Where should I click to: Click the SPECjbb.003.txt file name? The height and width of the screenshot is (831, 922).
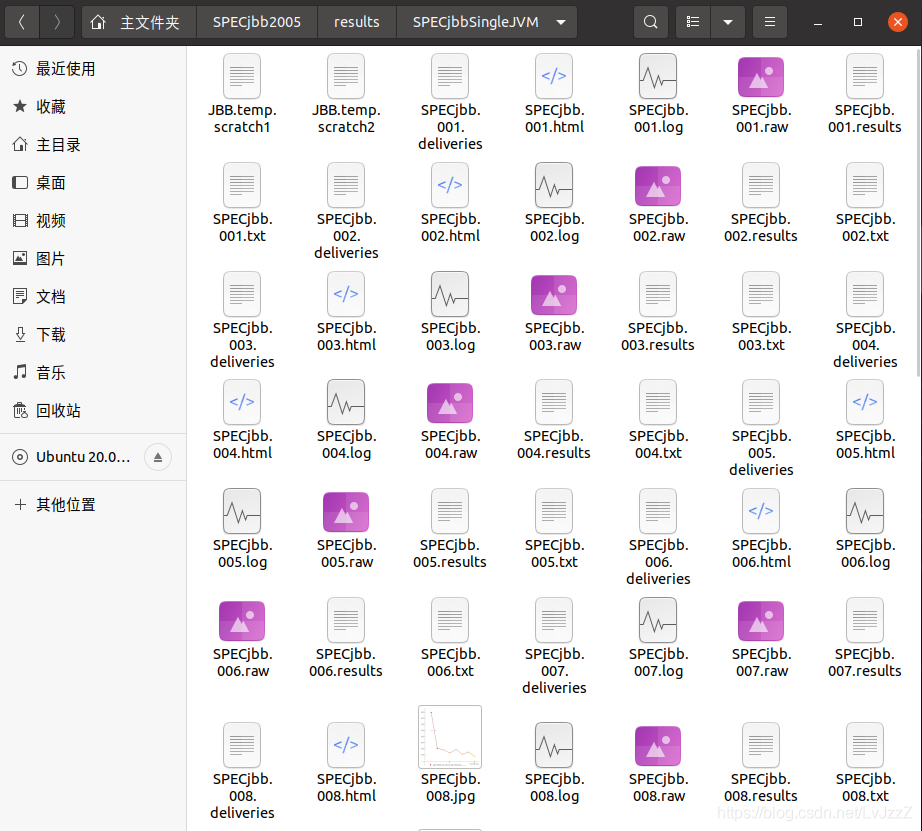[761, 336]
